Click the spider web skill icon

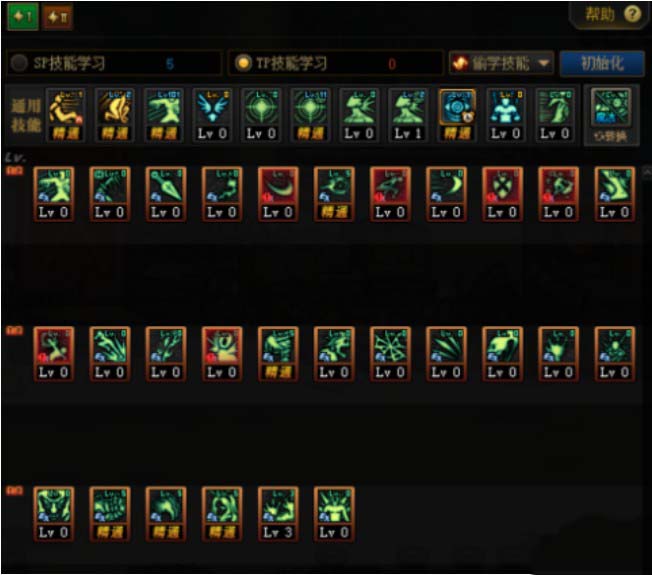coord(390,354)
